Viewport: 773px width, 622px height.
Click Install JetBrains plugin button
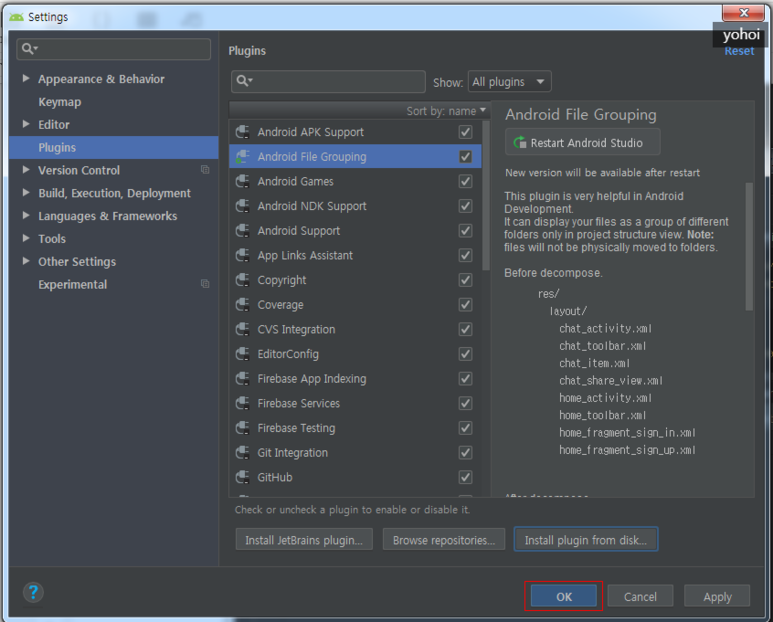click(304, 540)
